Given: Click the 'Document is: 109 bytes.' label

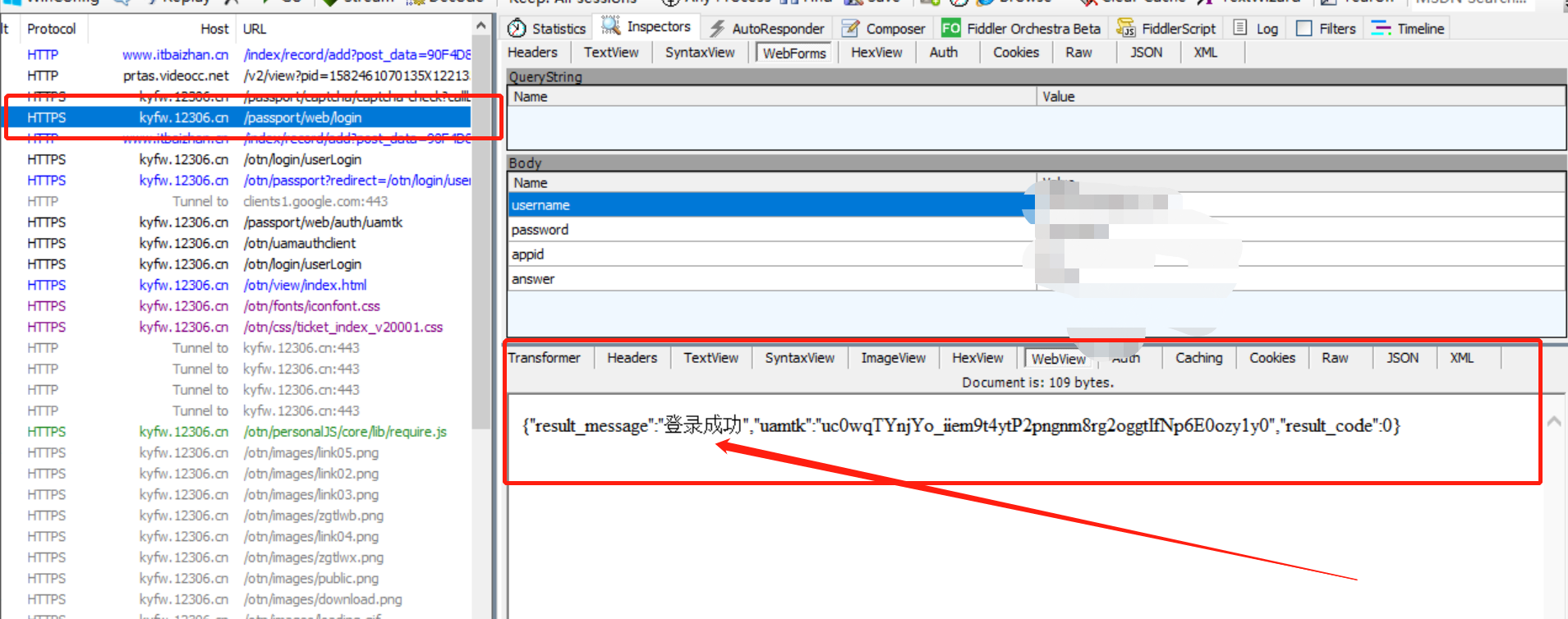Looking at the screenshot, I should click(1037, 383).
